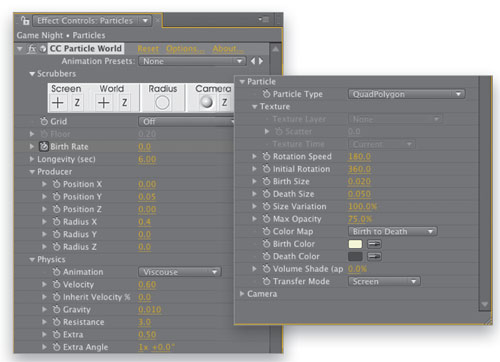Collapse the Producer group
500x362 pixels.
coord(32,172)
